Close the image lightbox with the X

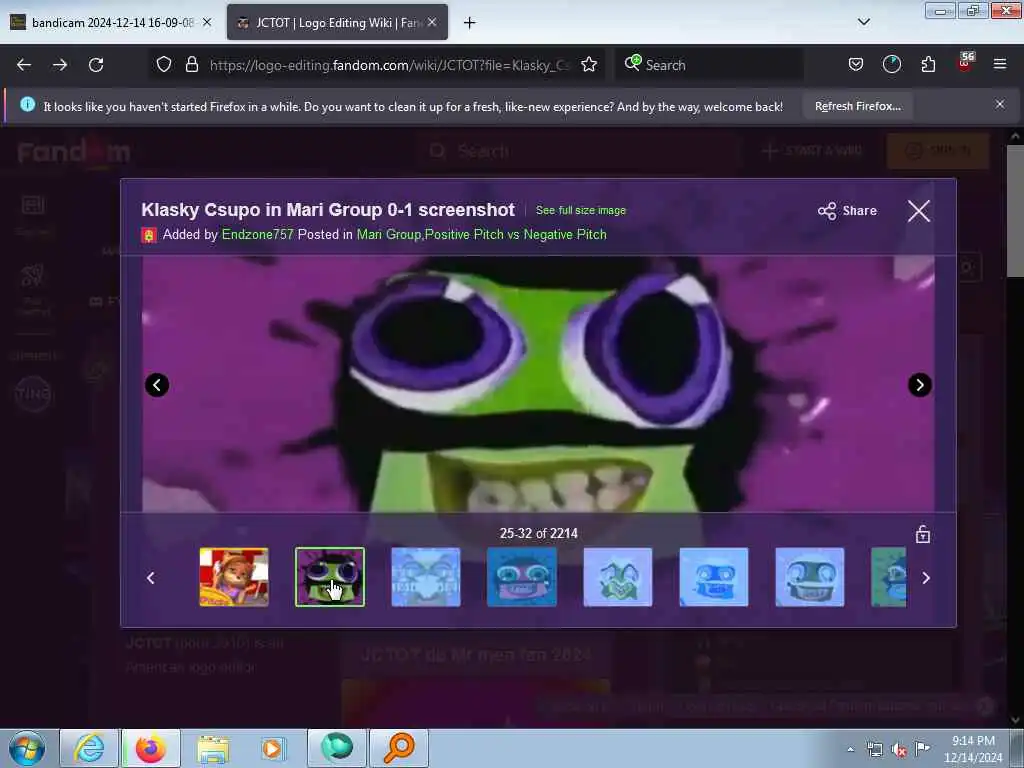pyautogui.click(x=919, y=211)
